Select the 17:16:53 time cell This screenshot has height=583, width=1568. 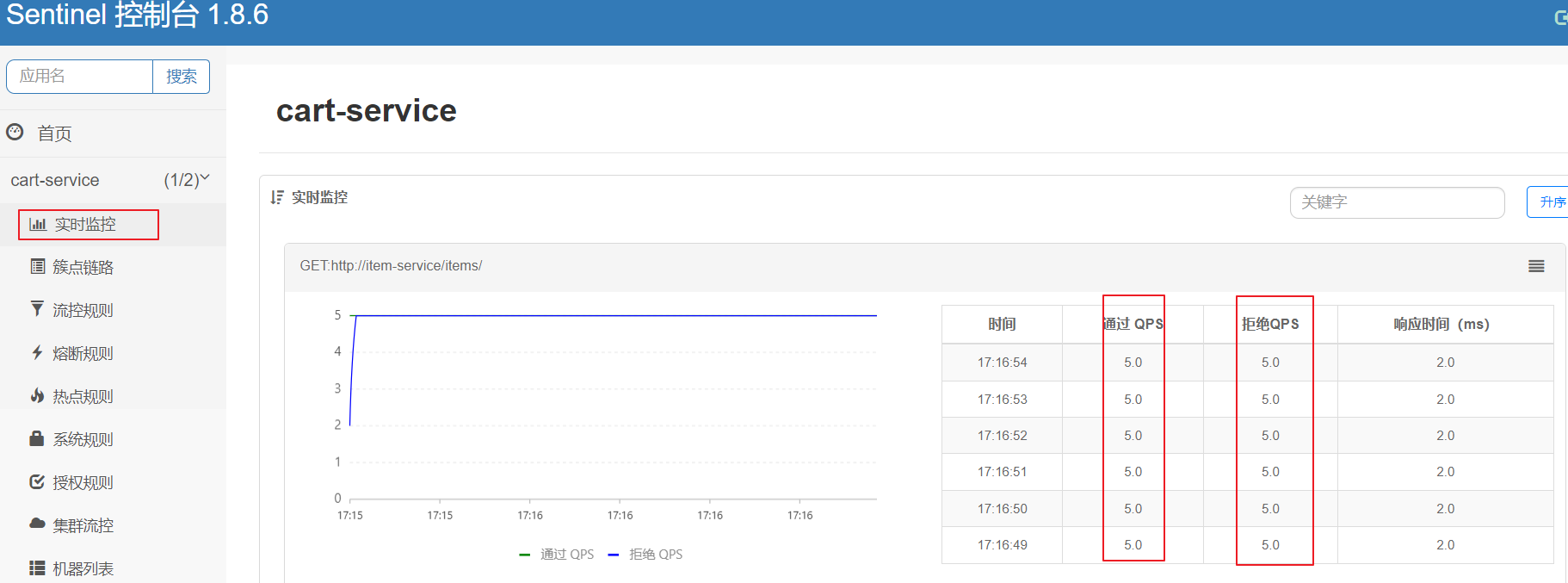(1002, 400)
